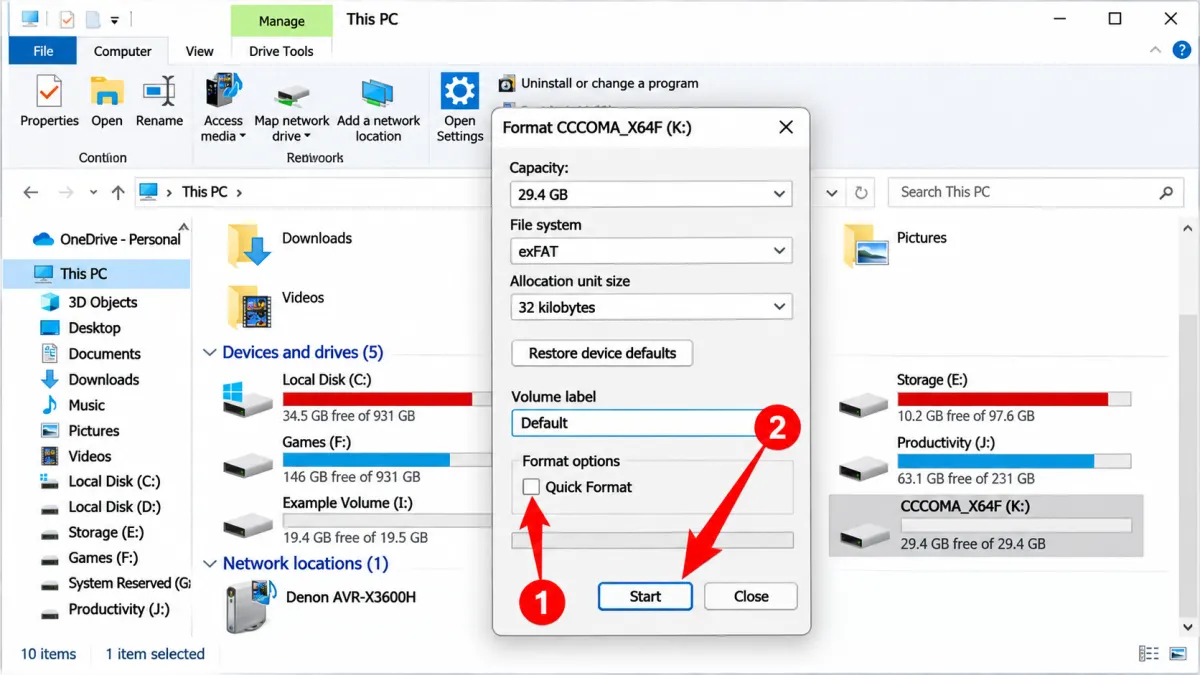Click the magnifier search icon
The width and height of the screenshot is (1200, 675).
[x=1166, y=192]
